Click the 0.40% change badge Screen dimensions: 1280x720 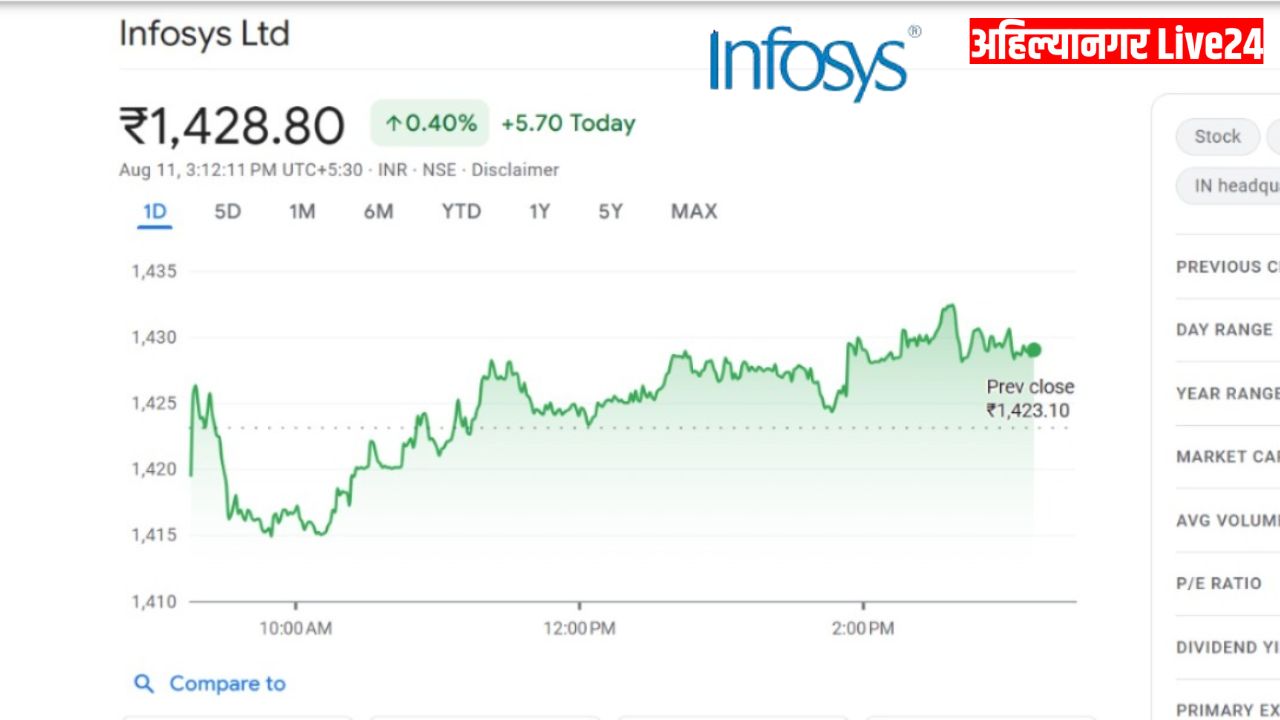tap(430, 123)
